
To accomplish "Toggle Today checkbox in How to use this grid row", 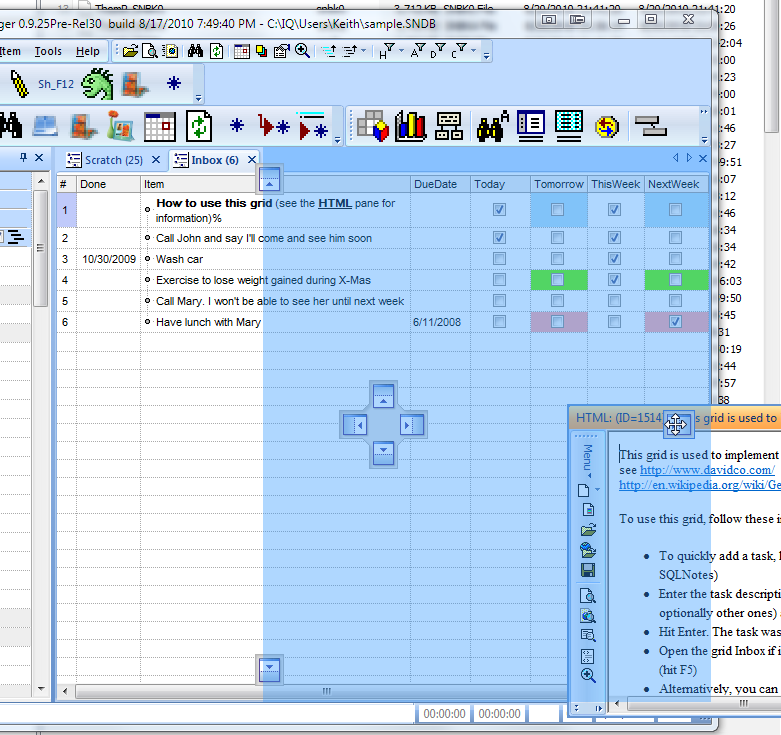I will click(x=499, y=210).
